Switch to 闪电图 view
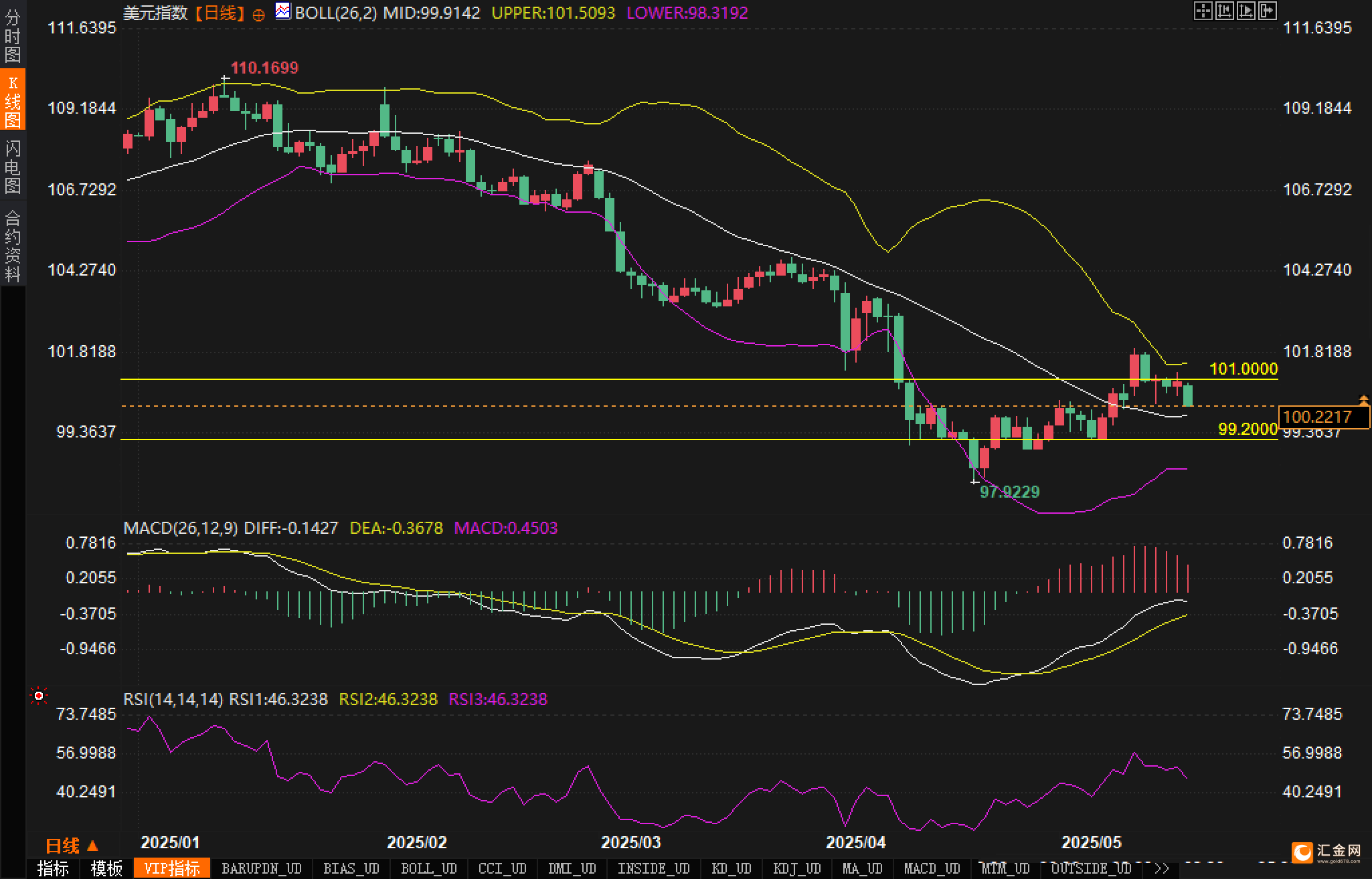The height and width of the screenshot is (879, 1372). pyautogui.click(x=12, y=167)
